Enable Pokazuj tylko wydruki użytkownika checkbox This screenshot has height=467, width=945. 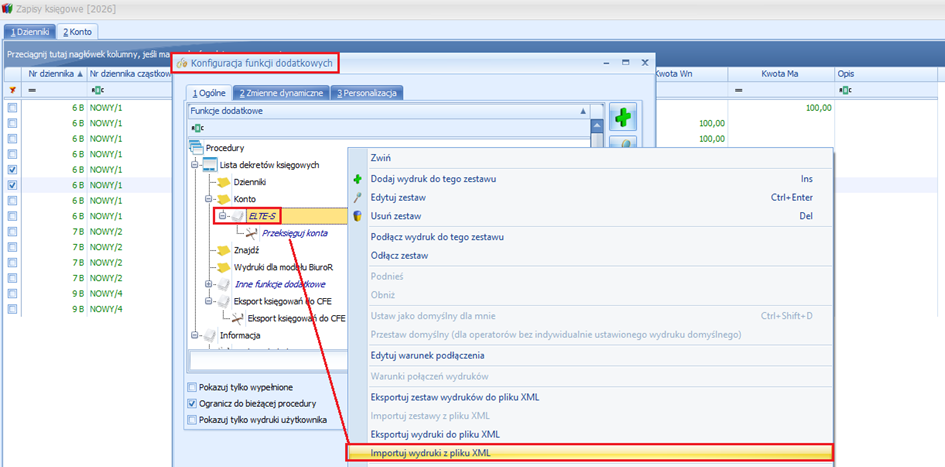tap(192, 420)
